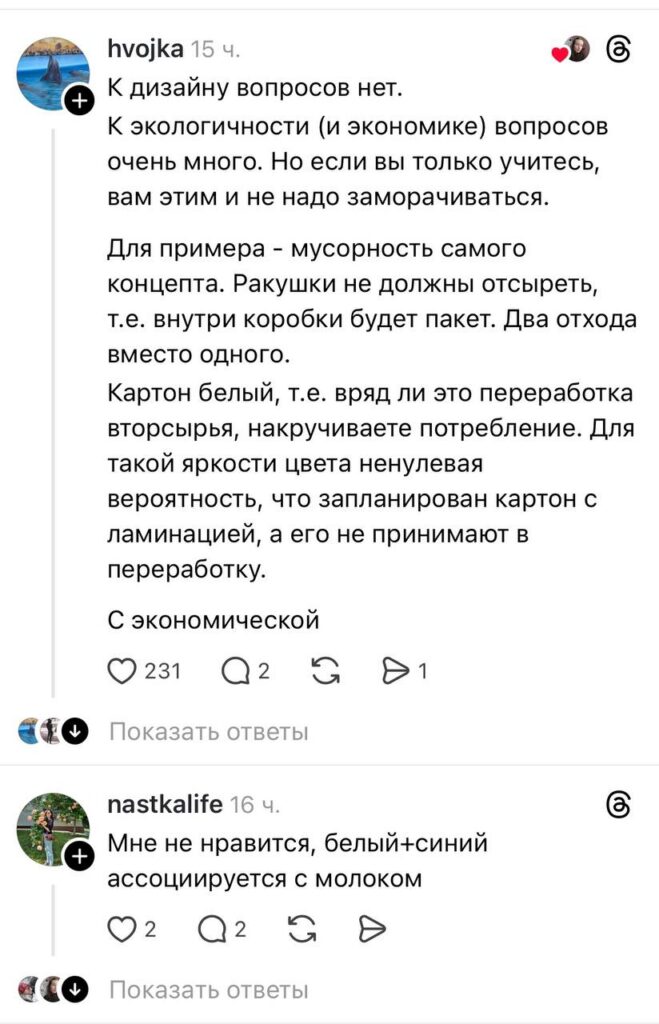Share hvojka's comment via send icon

396,672
